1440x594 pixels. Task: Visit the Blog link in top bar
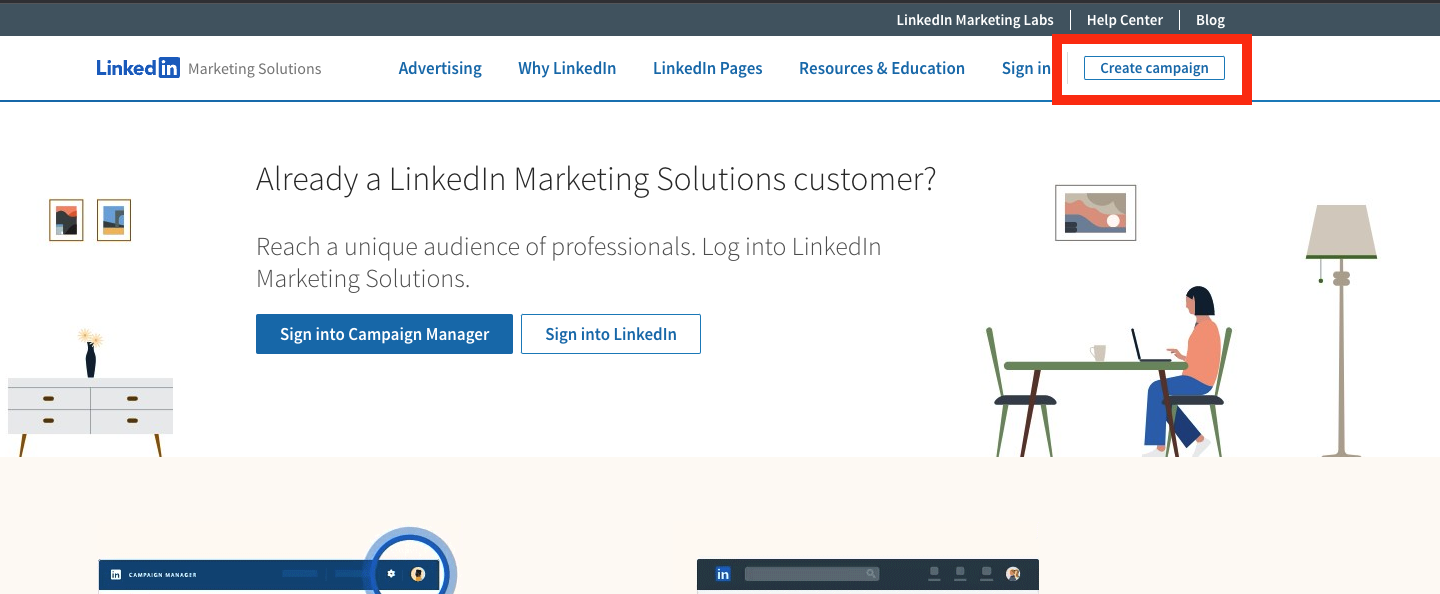click(x=1210, y=20)
